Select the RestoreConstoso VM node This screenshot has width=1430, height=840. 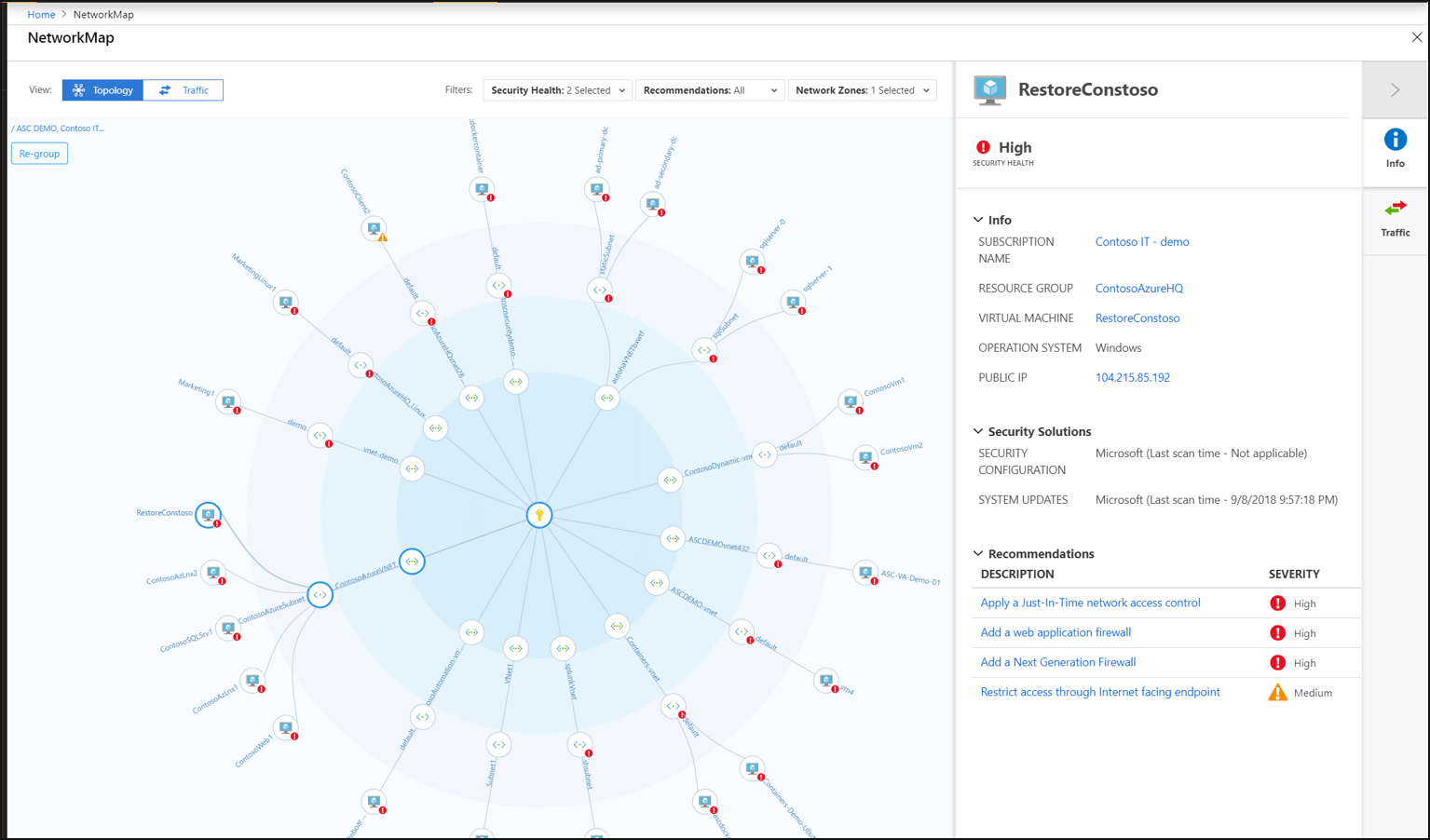pos(209,515)
